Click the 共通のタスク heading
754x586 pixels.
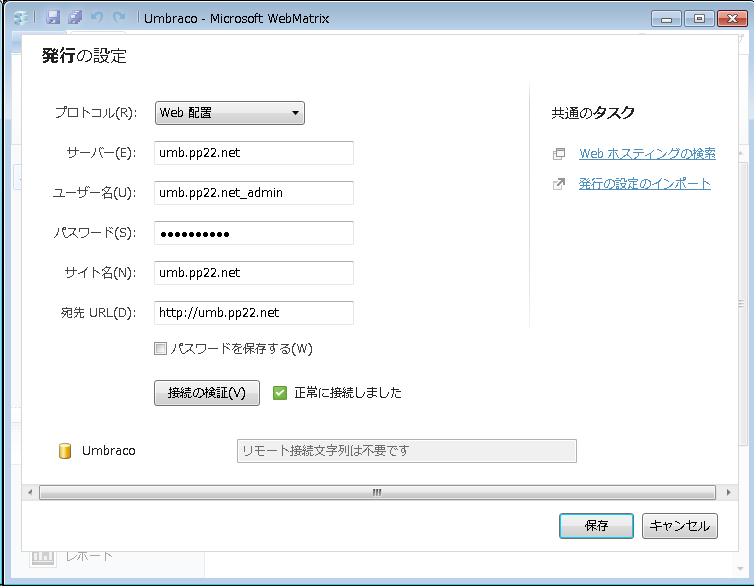592,113
